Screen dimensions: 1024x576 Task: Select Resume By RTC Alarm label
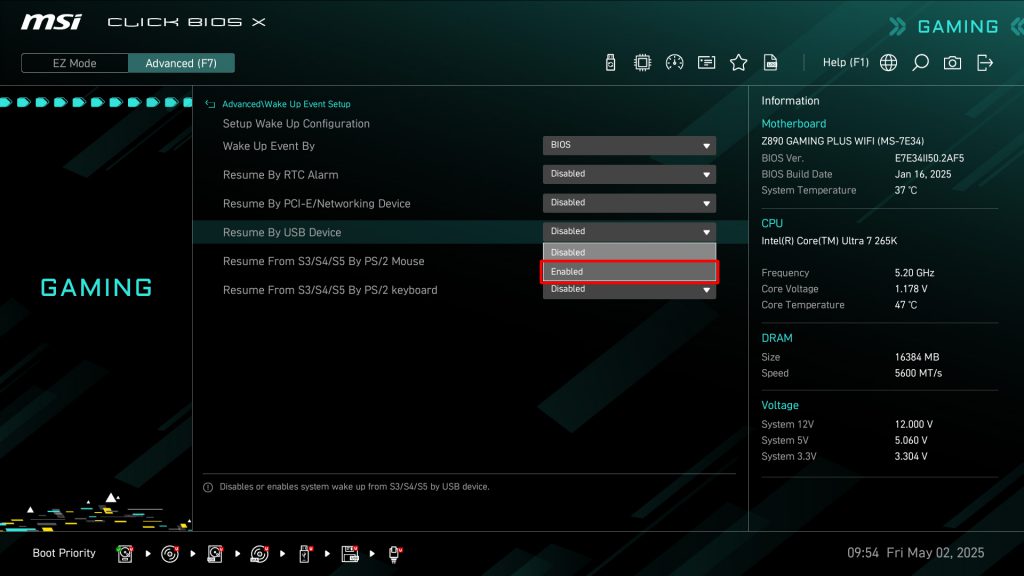click(280, 174)
